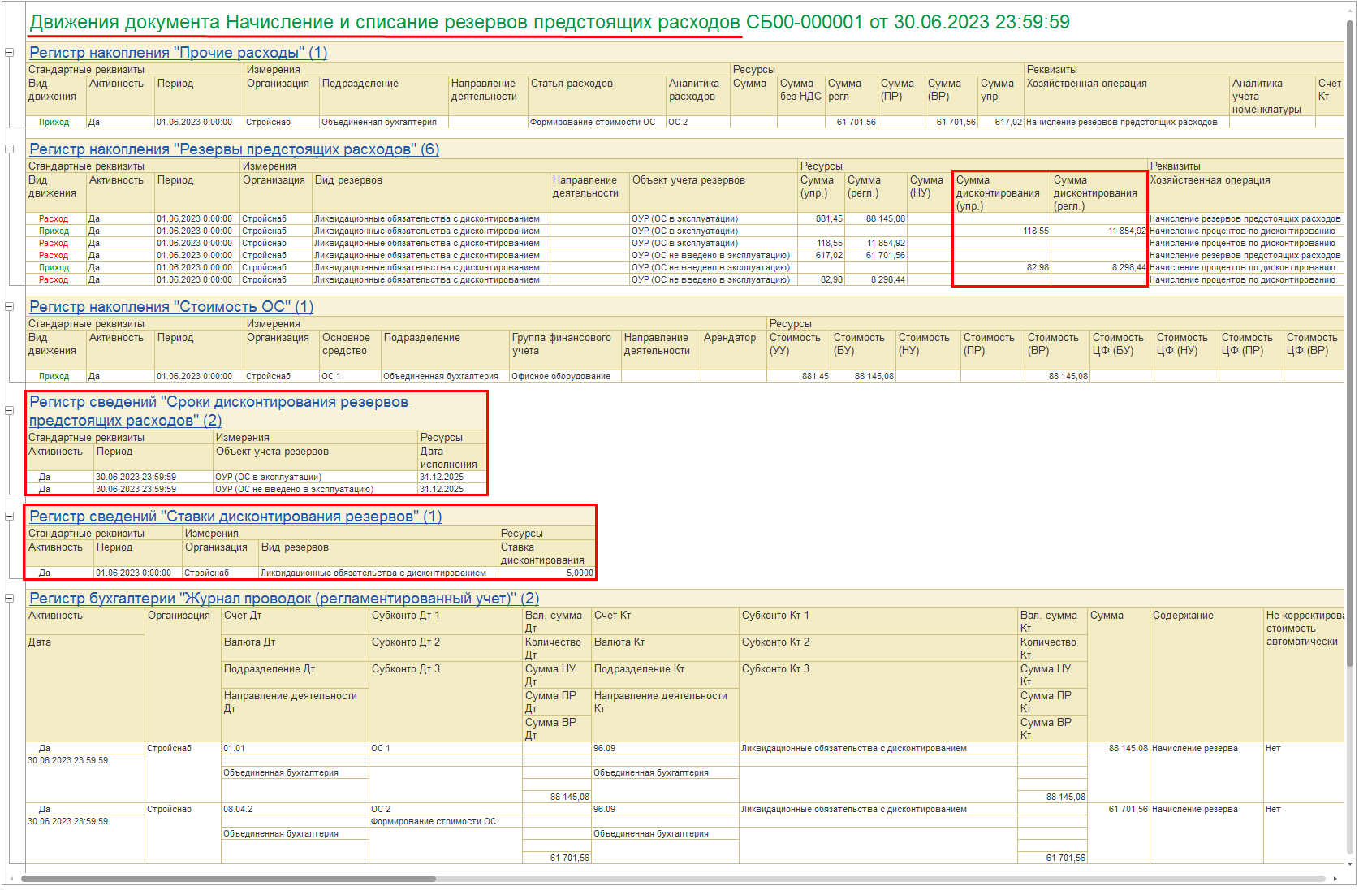Open the "Резервы предстоящих расходов" (6) register link
Image resolution: width=1372 pixels, height=895 pixels.
[x=234, y=149]
